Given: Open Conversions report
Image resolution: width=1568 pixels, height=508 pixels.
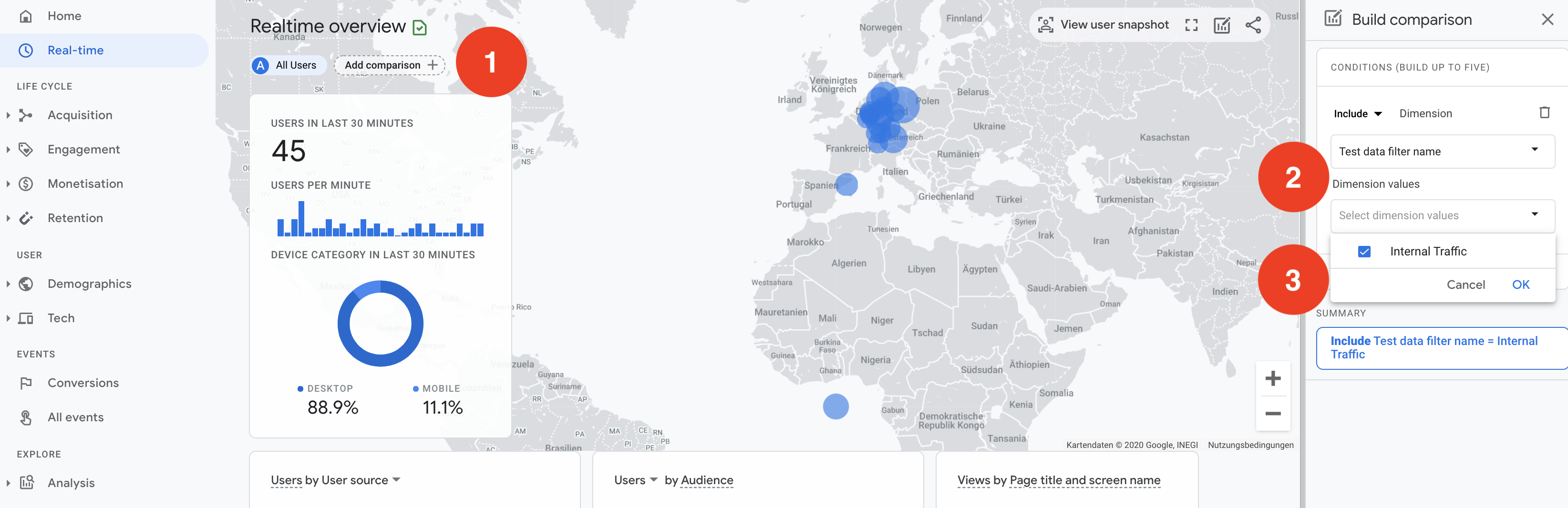Looking at the screenshot, I should [83, 383].
